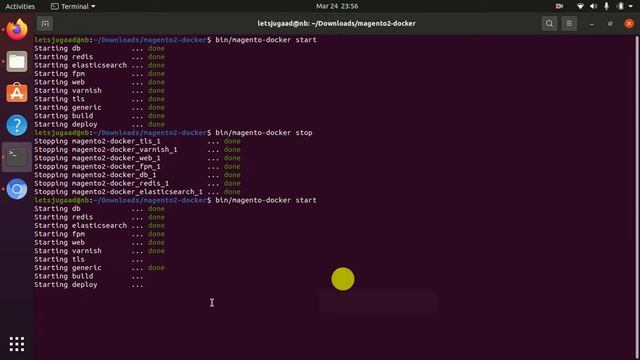The height and width of the screenshot is (360, 640).
Task: Close the terminal window
Action: point(629,24)
